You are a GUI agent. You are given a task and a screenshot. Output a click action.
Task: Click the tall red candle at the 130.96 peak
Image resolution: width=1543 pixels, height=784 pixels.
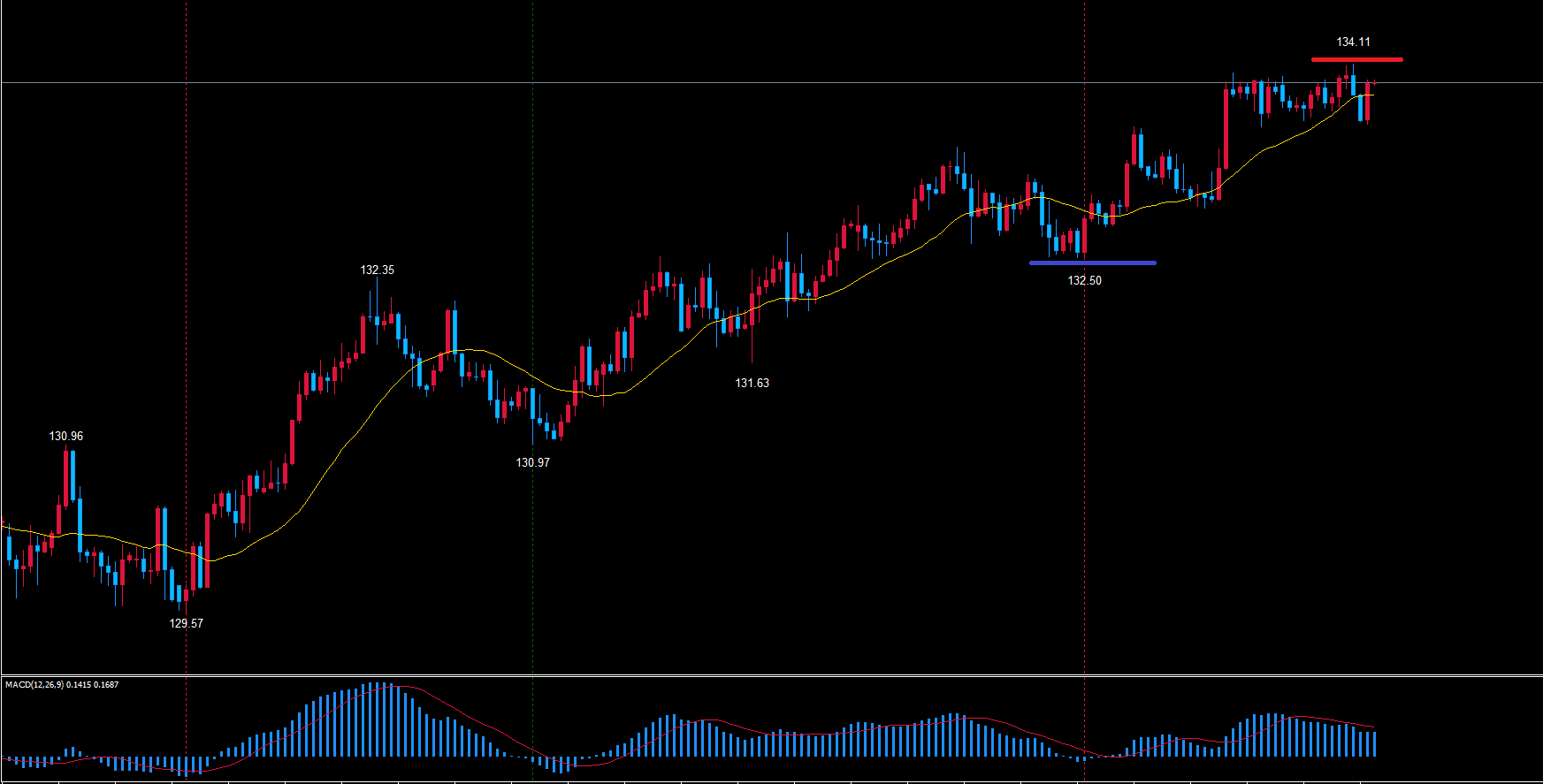click(65, 477)
